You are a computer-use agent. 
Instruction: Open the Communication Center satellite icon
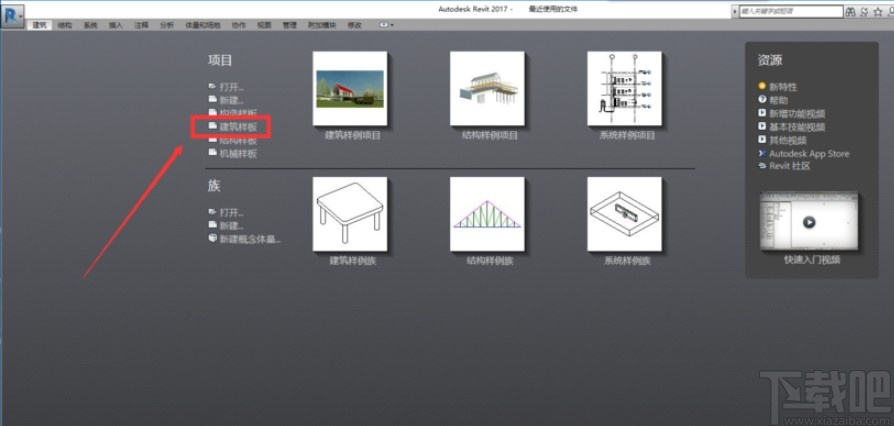tap(865, 11)
